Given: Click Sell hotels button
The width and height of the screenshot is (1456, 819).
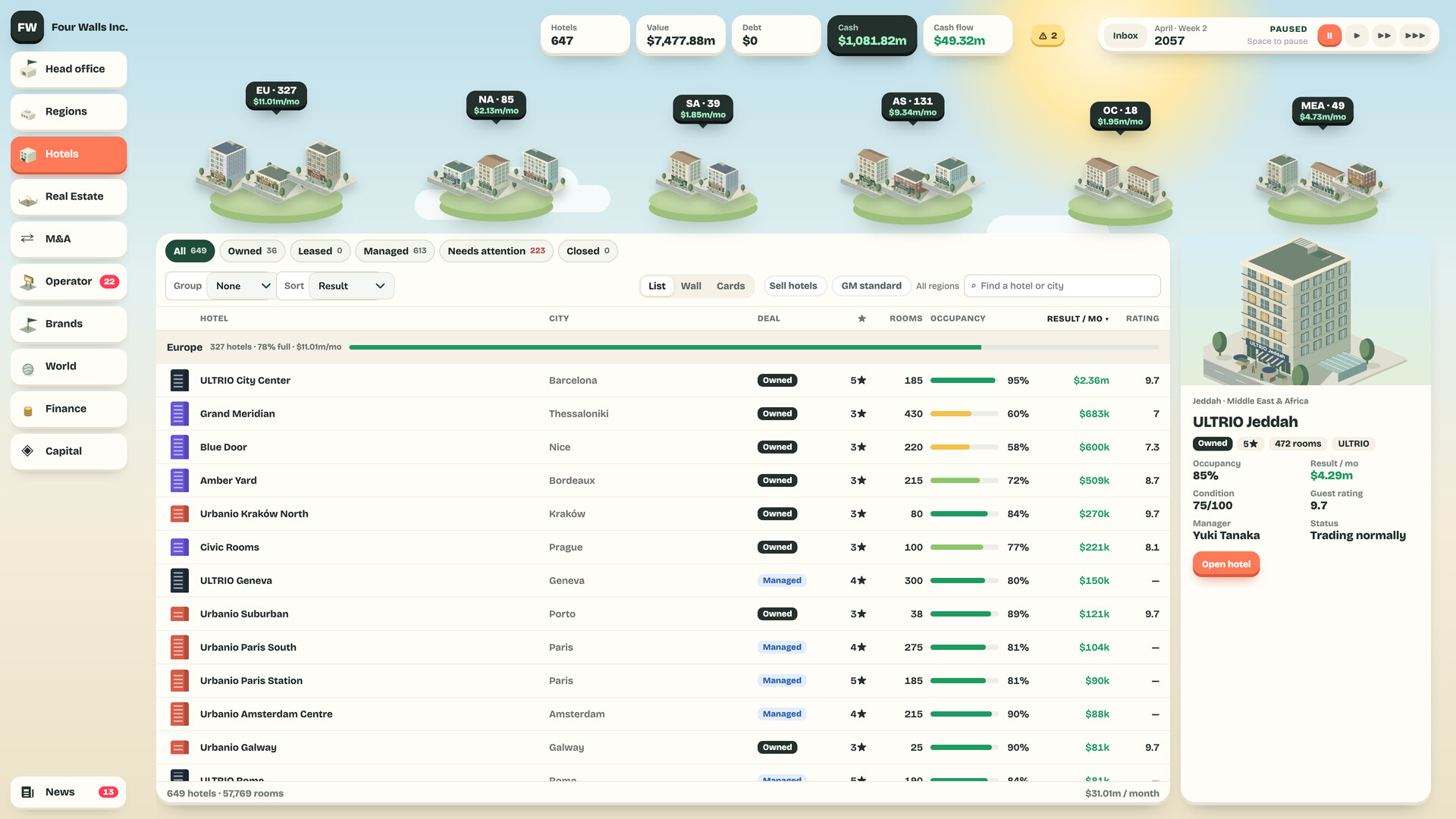Looking at the screenshot, I should coord(793,286).
